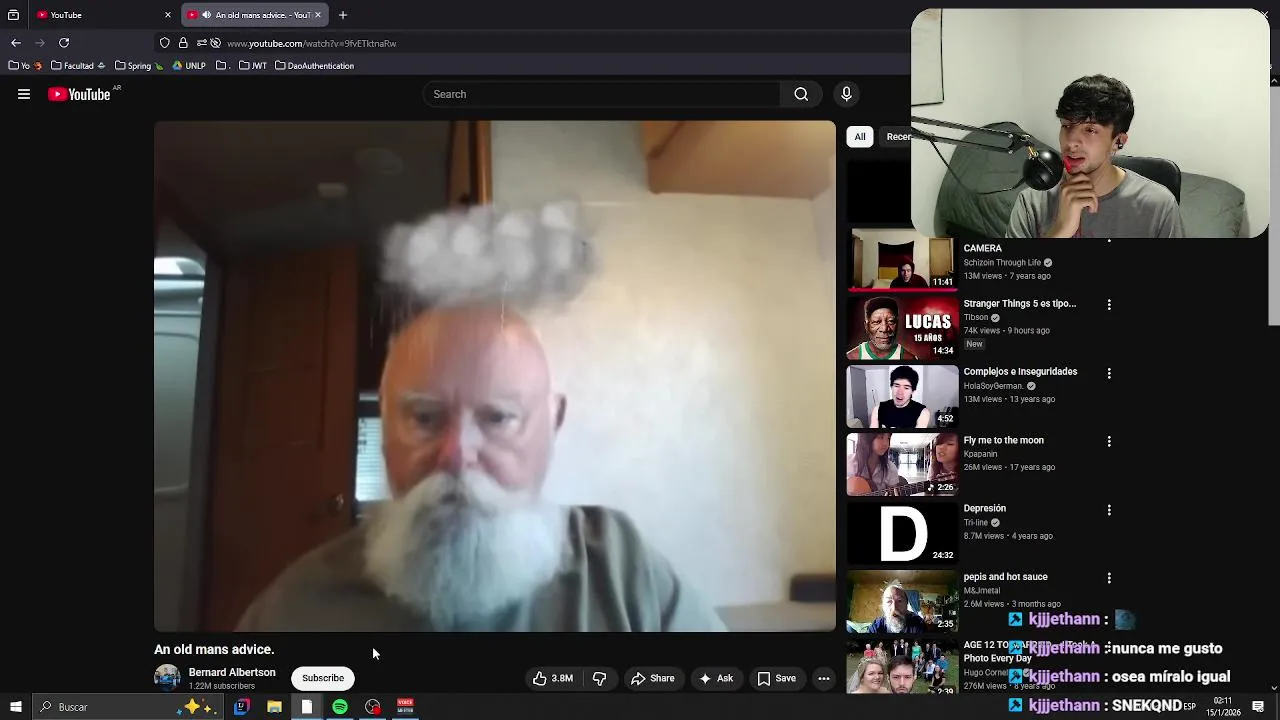Image resolution: width=1280 pixels, height=720 pixels.
Task: Click the video player showing the old man
Action: 495,376
